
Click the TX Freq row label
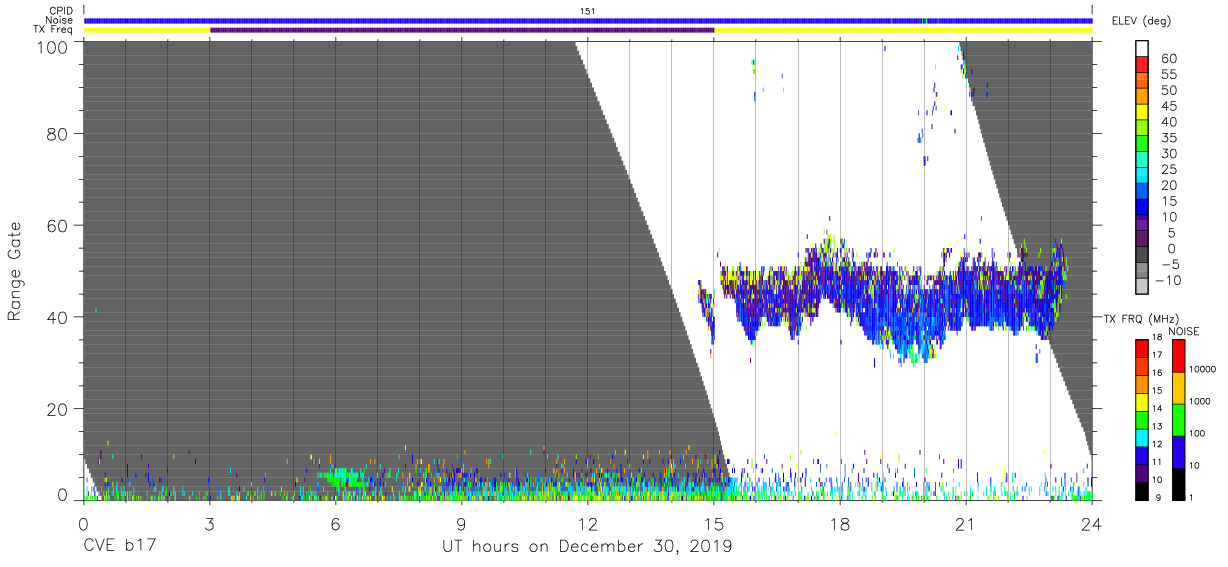click(x=54, y=29)
